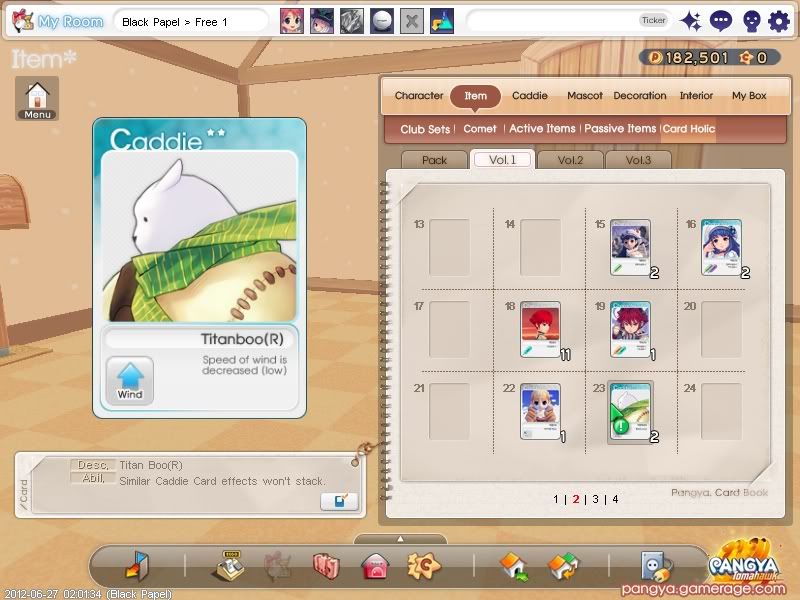Click the Titanboo(R) caddie card preview
This screenshot has height=600, width=800.
tap(199, 268)
